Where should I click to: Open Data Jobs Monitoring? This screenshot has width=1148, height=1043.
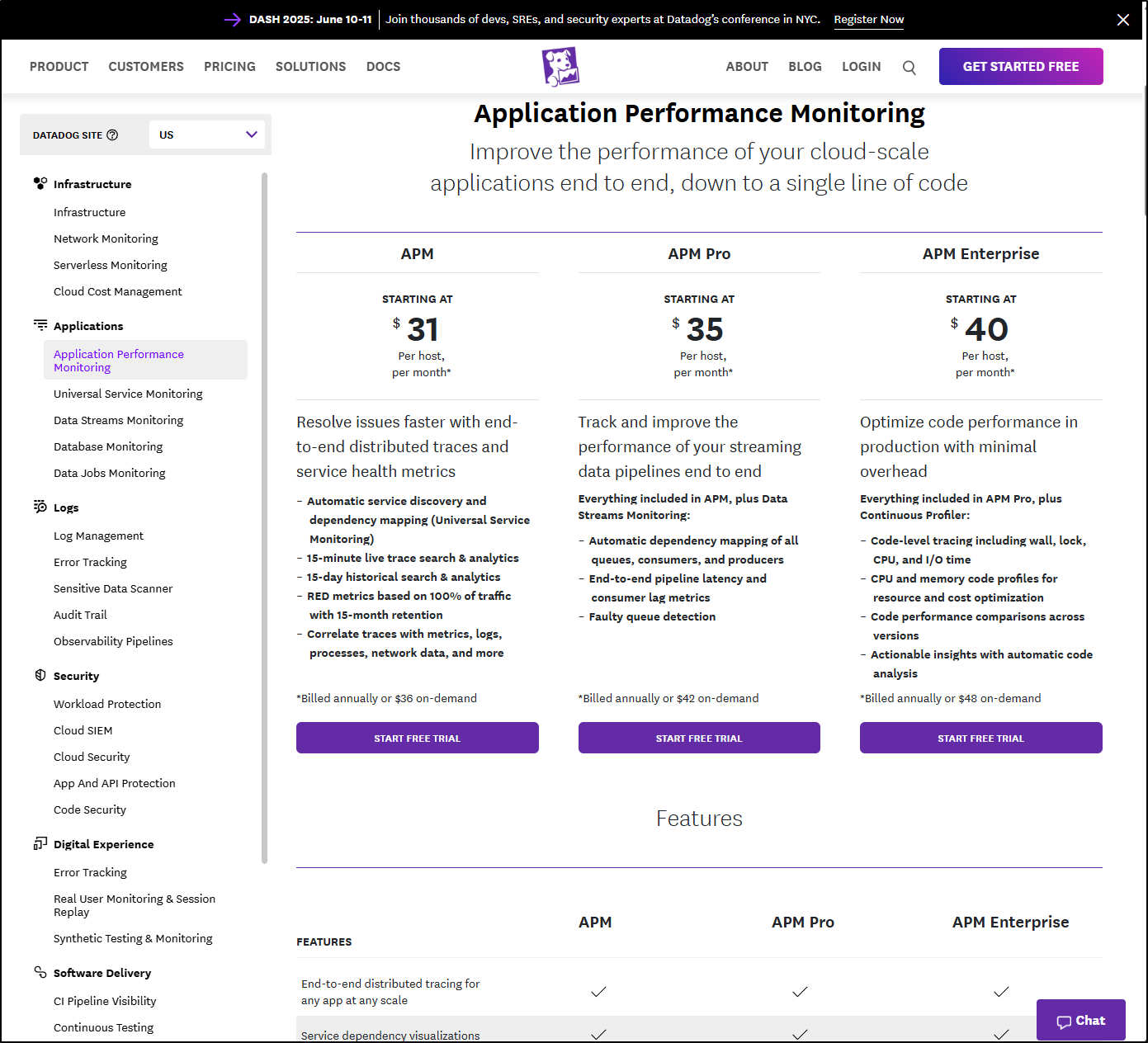coord(109,473)
